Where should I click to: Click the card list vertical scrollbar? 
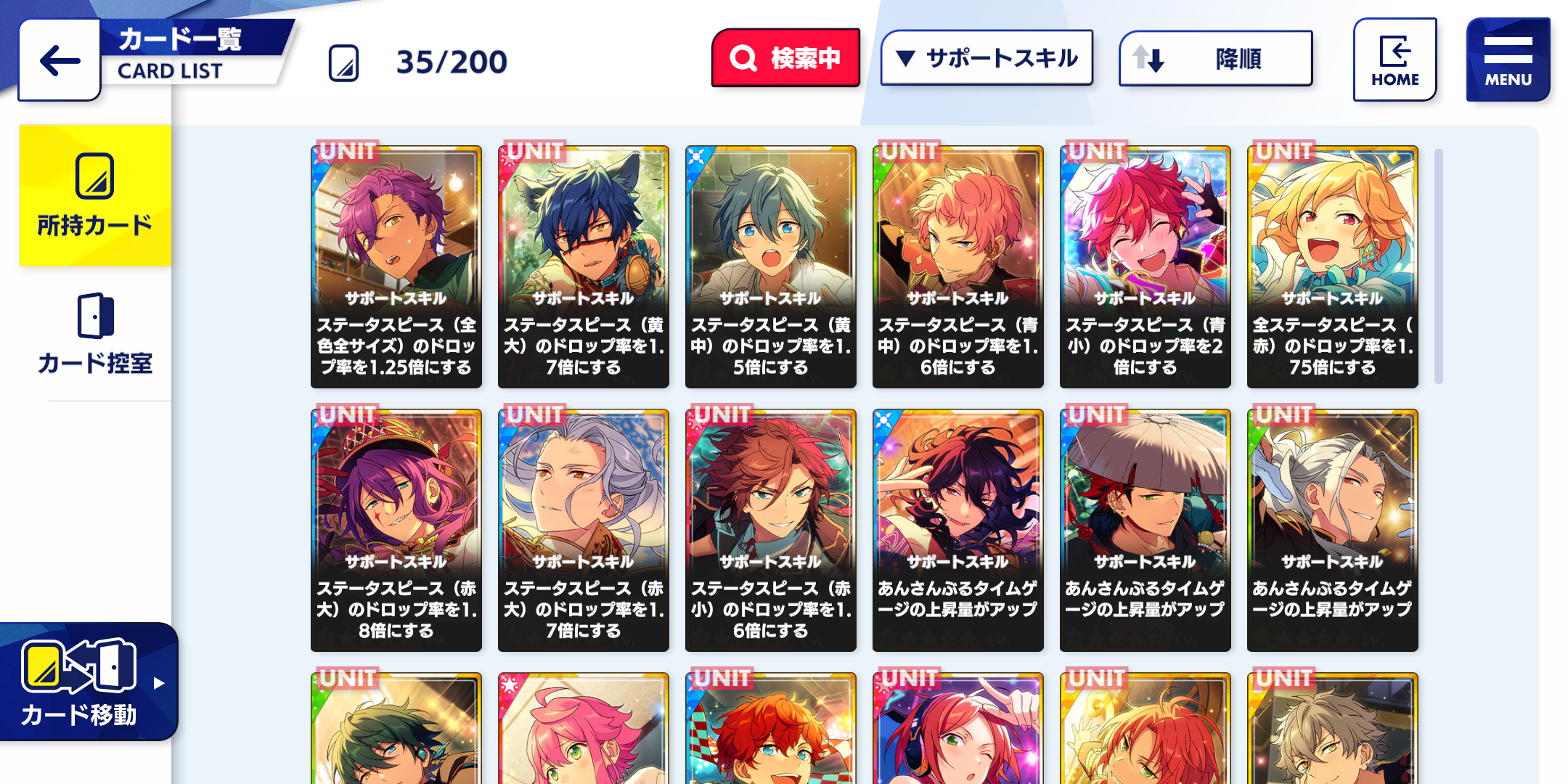coord(1438,266)
